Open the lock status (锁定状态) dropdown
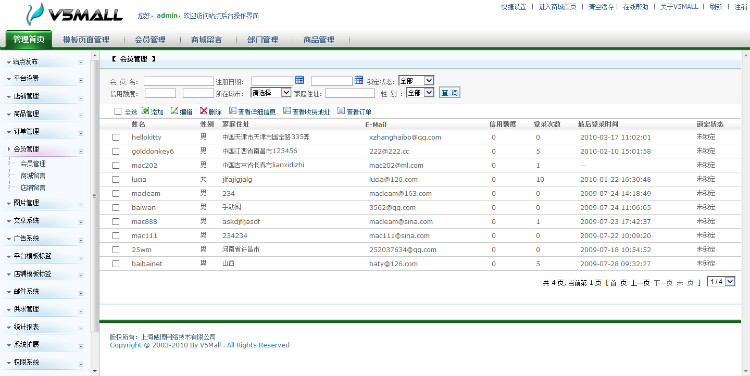The height and width of the screenshot is (376, 750). click(x=416, y=80)
